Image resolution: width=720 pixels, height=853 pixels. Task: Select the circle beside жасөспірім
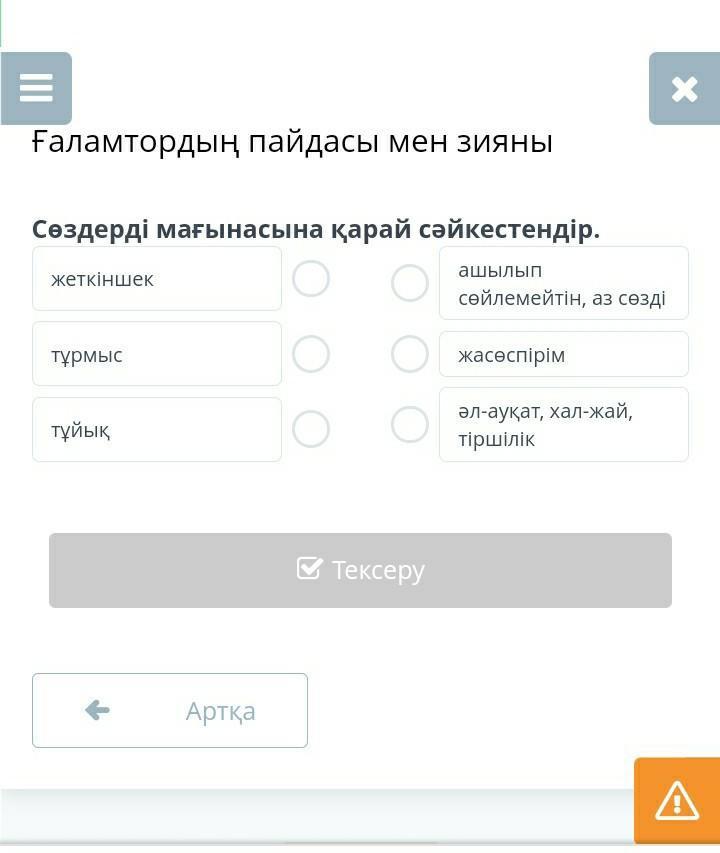click(410, 354)
